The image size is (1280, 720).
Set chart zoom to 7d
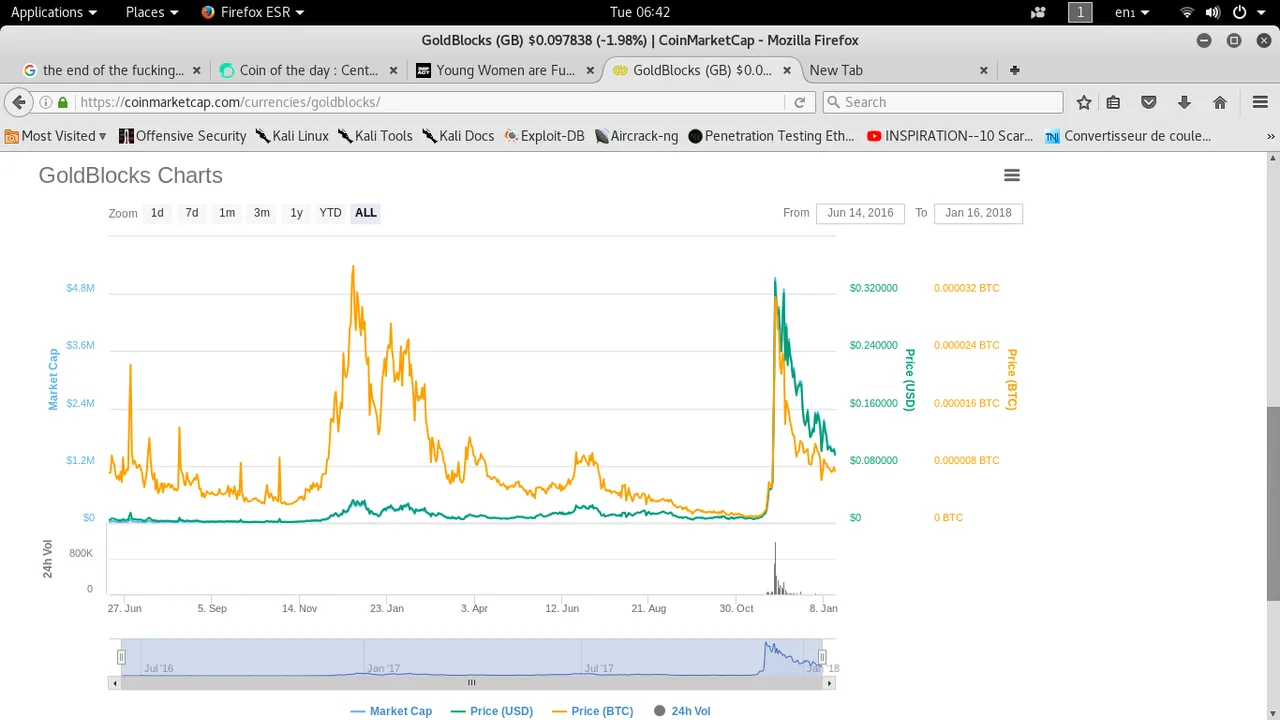pos(192,213)
